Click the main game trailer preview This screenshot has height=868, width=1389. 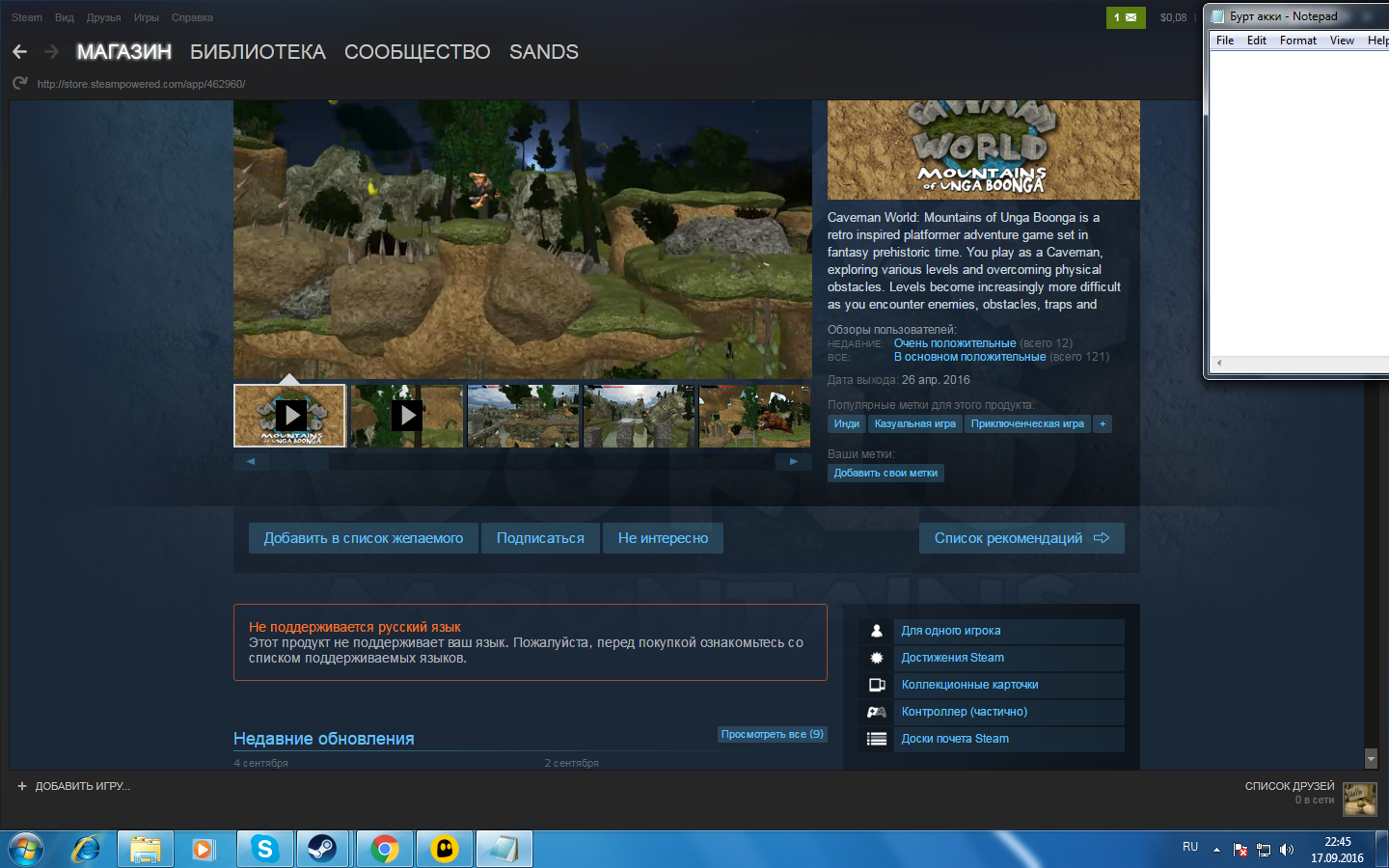point(523,239)
